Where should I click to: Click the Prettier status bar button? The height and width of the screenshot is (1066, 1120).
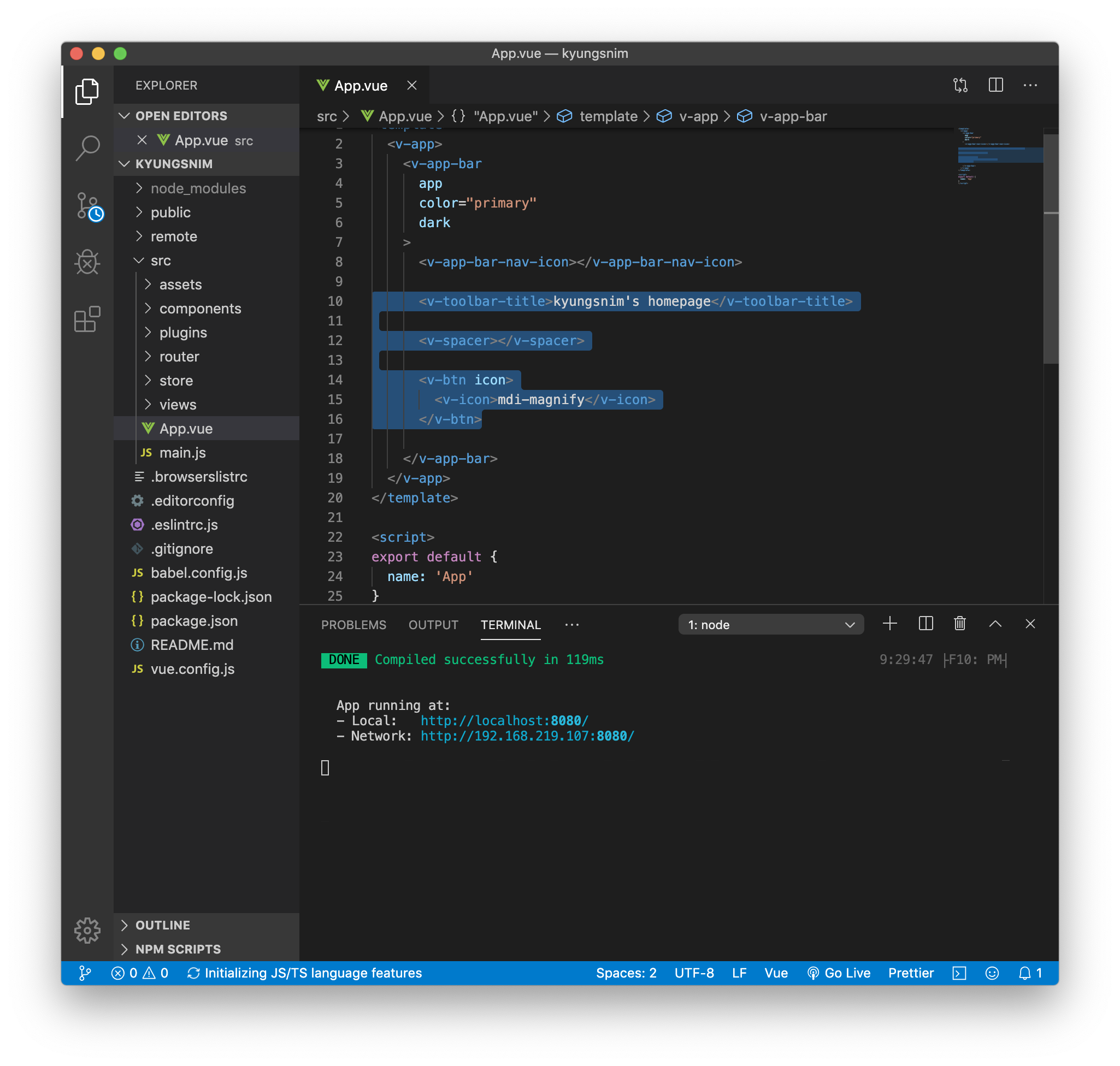[x=911, y=973]
